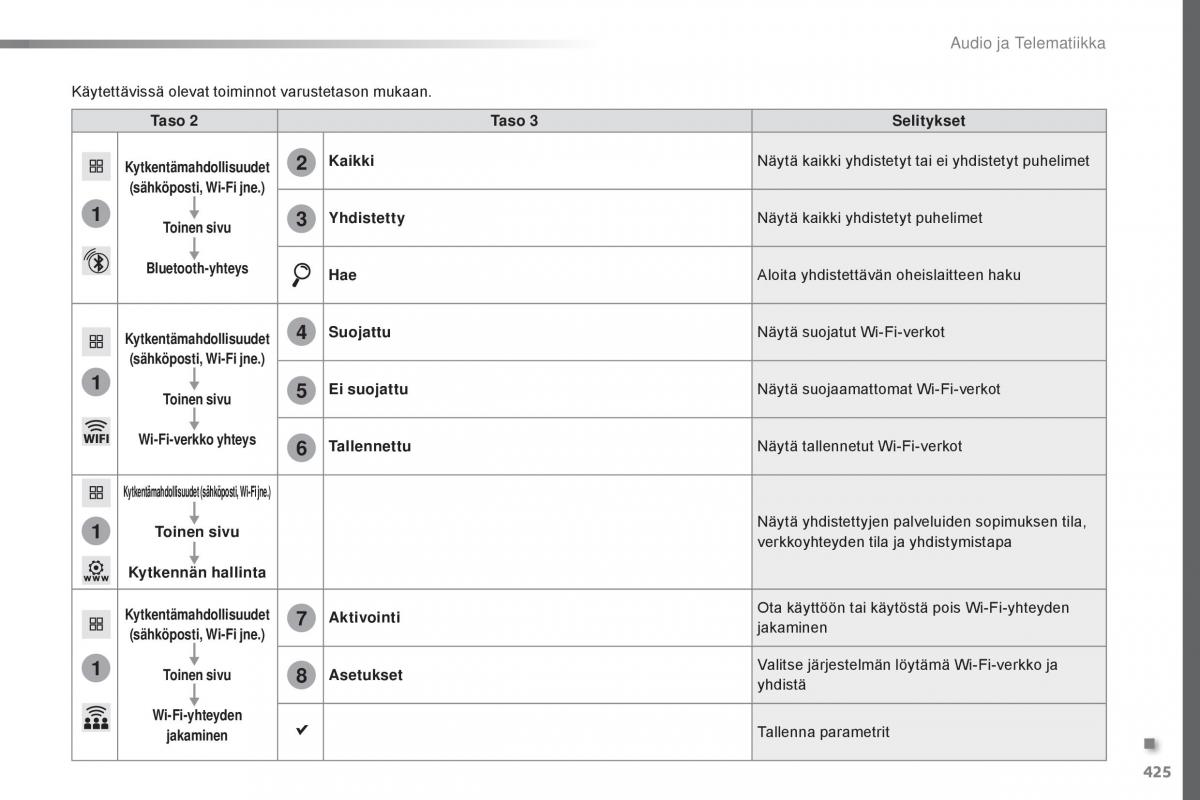Click badge 1 in the Kytkennän hallinta section
1200x800 pixels.
tap(96, 530)
